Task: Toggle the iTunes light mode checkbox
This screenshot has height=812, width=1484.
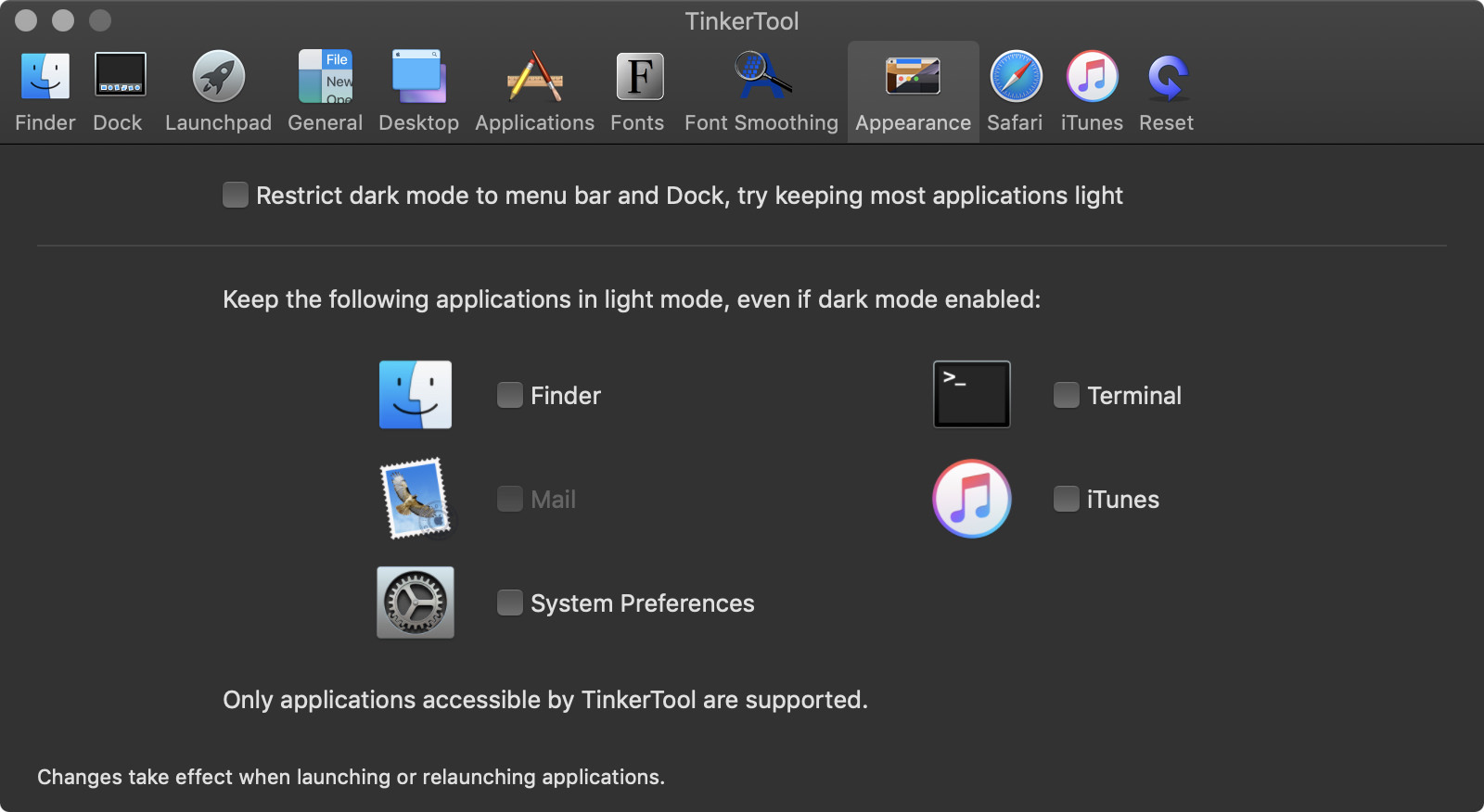Action: [1067, 499]
